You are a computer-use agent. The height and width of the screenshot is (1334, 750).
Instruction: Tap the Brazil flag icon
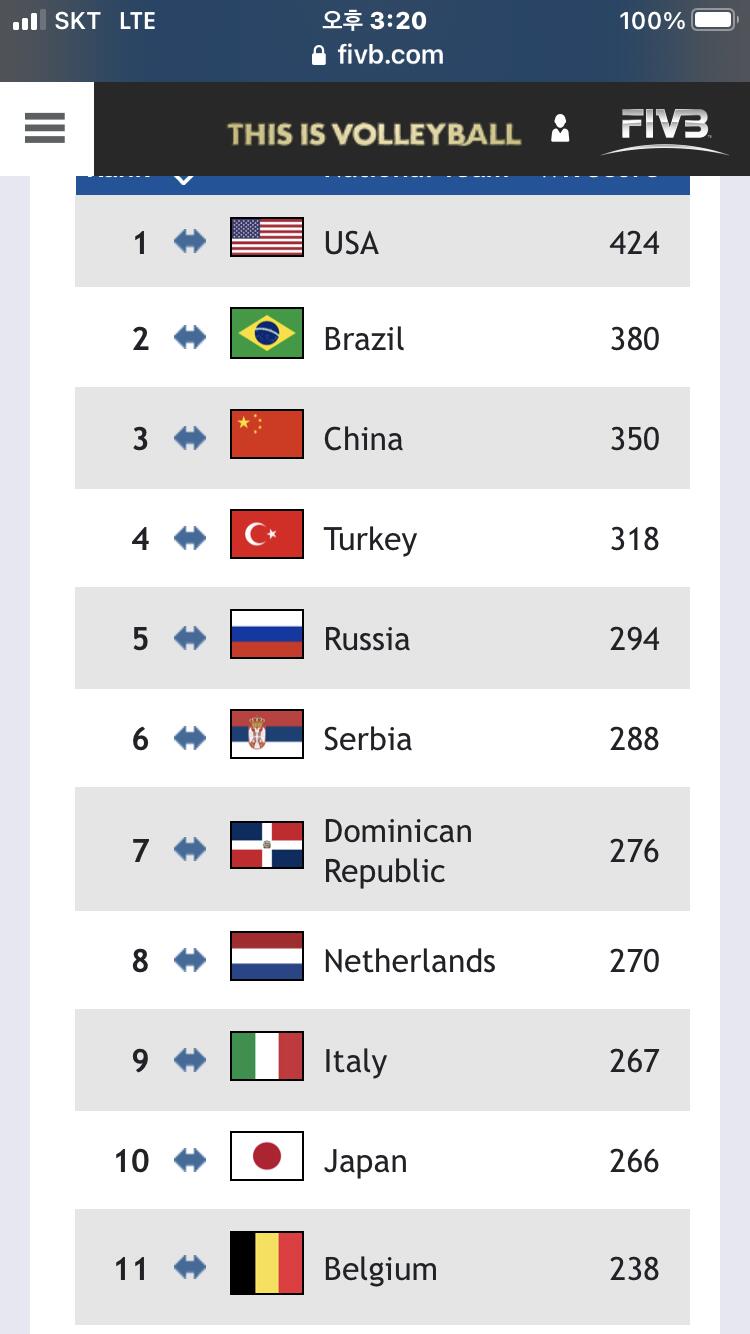[267, 334]
